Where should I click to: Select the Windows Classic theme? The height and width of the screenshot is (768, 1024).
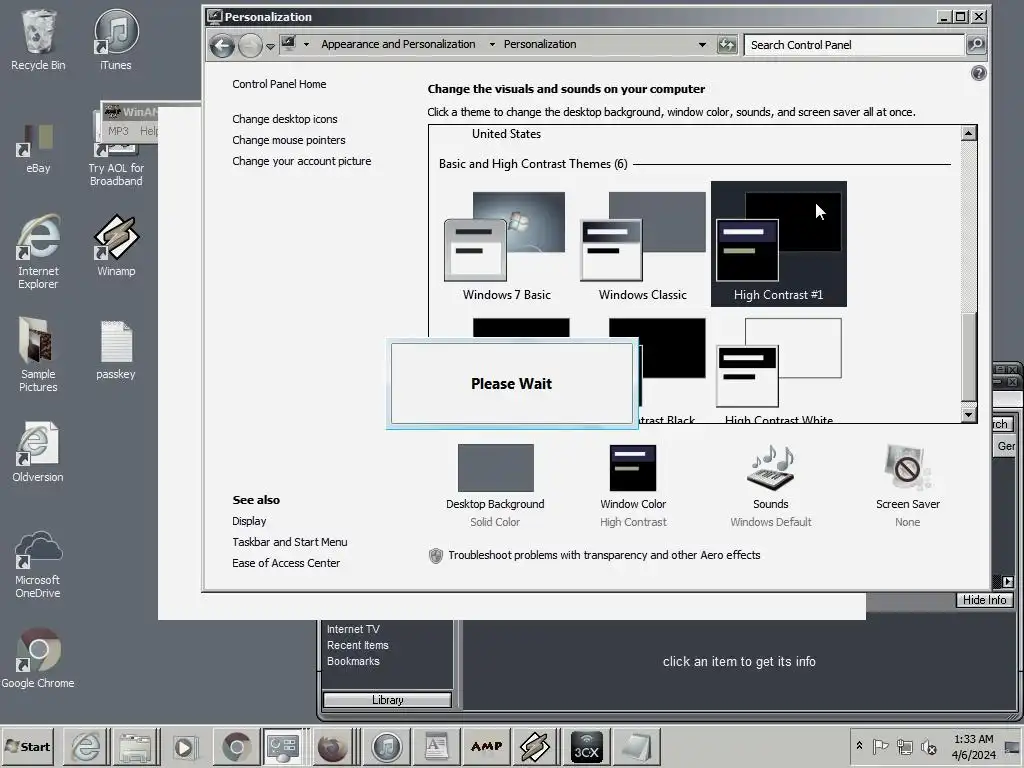click(643, 246)
